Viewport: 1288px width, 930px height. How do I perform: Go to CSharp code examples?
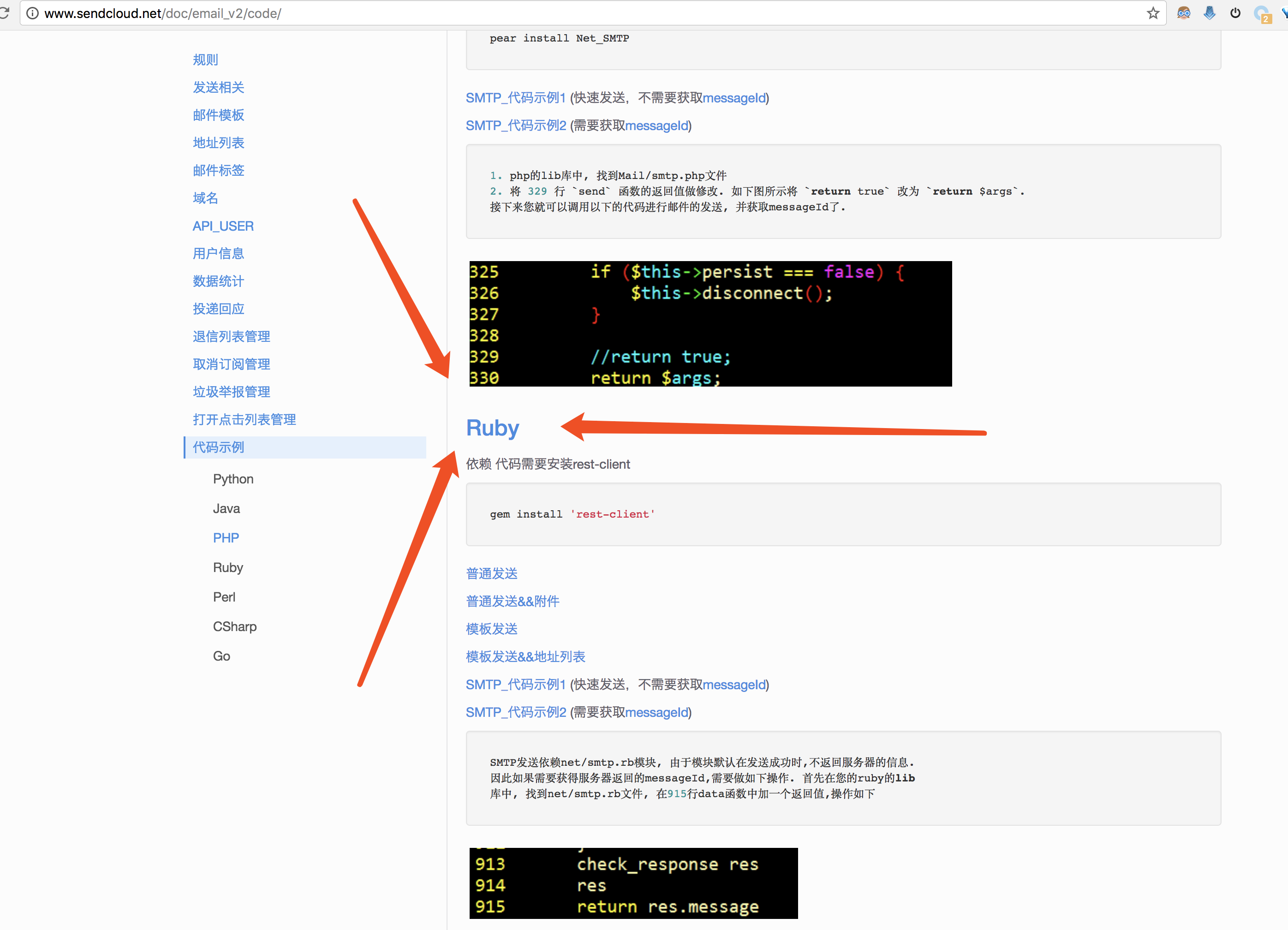click(x=234, y=626)
